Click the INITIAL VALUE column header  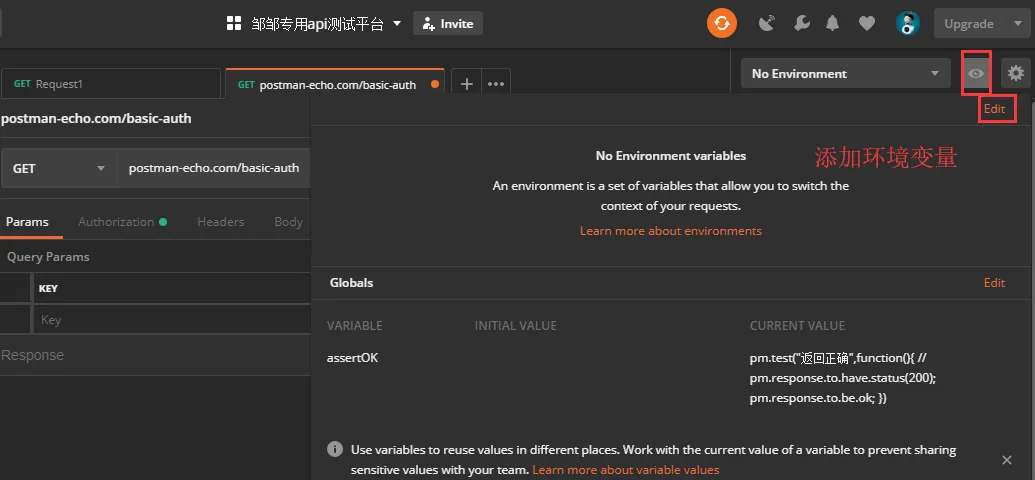(516, 326)
